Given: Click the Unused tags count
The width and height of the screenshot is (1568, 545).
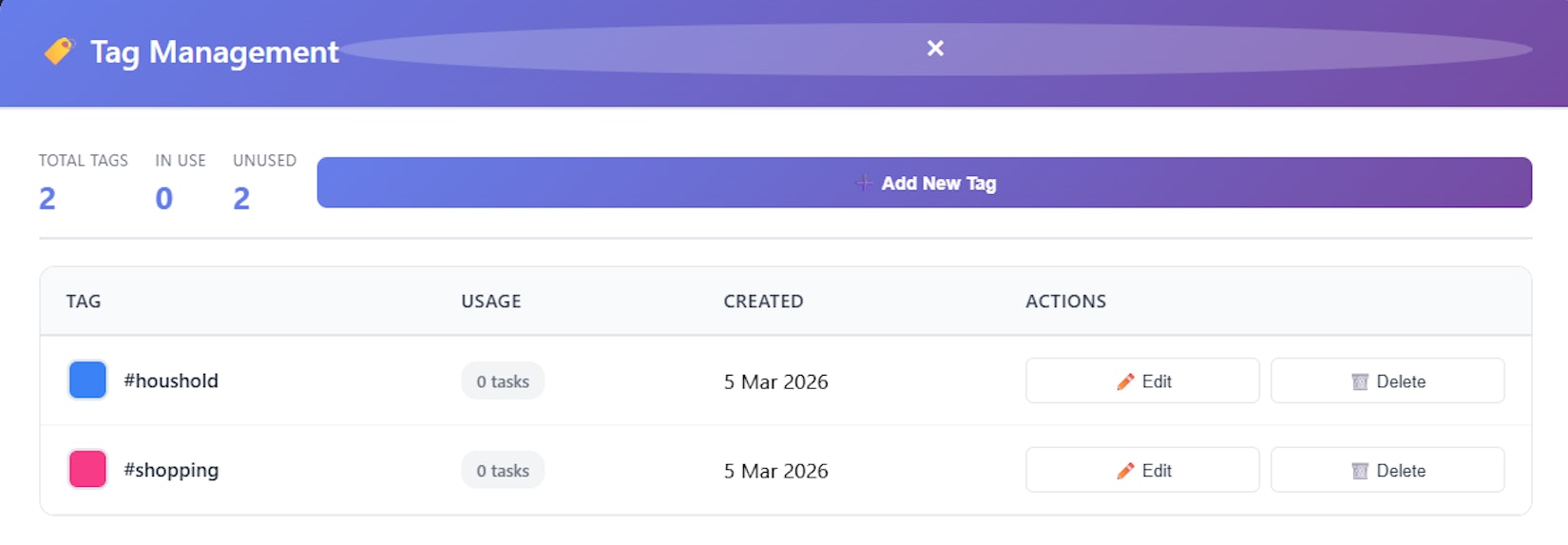Looking at the screenshot, I should coord(241,199).
